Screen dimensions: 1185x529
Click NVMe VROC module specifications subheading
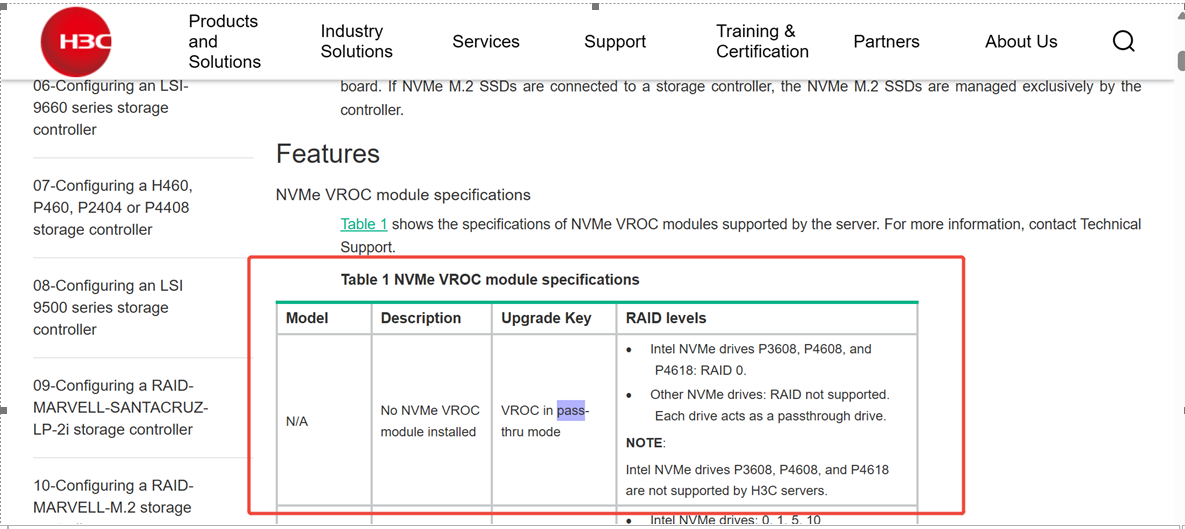pos(403,195)
